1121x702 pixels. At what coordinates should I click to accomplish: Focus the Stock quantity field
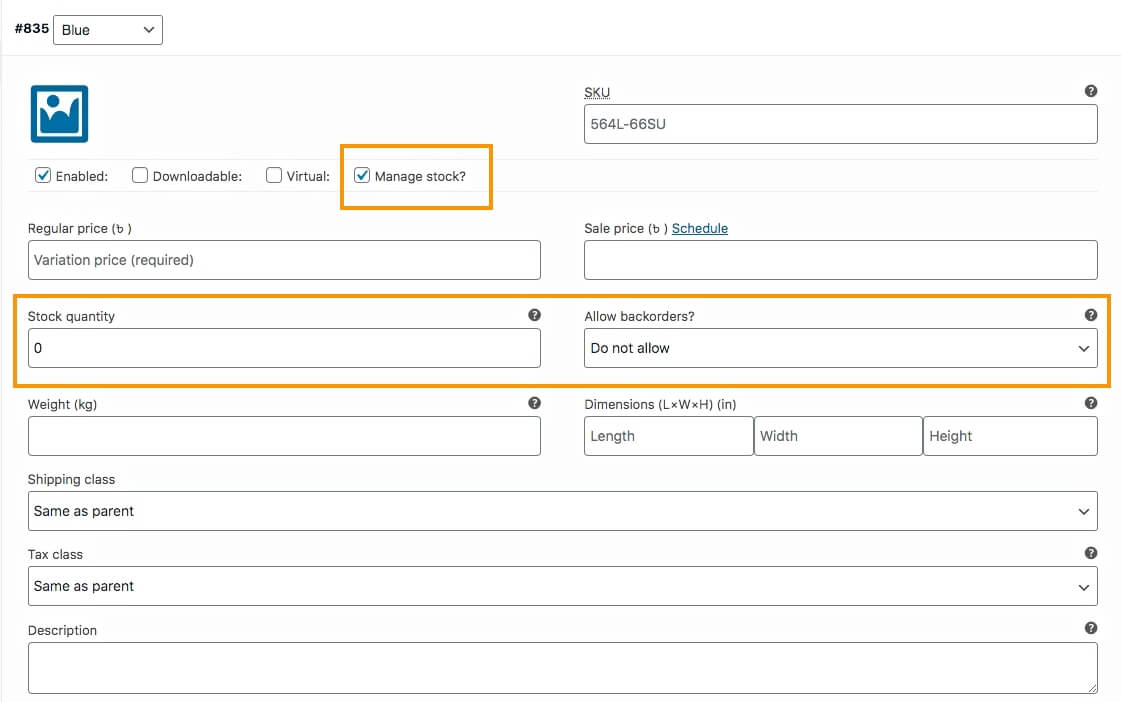click(284, 348)
